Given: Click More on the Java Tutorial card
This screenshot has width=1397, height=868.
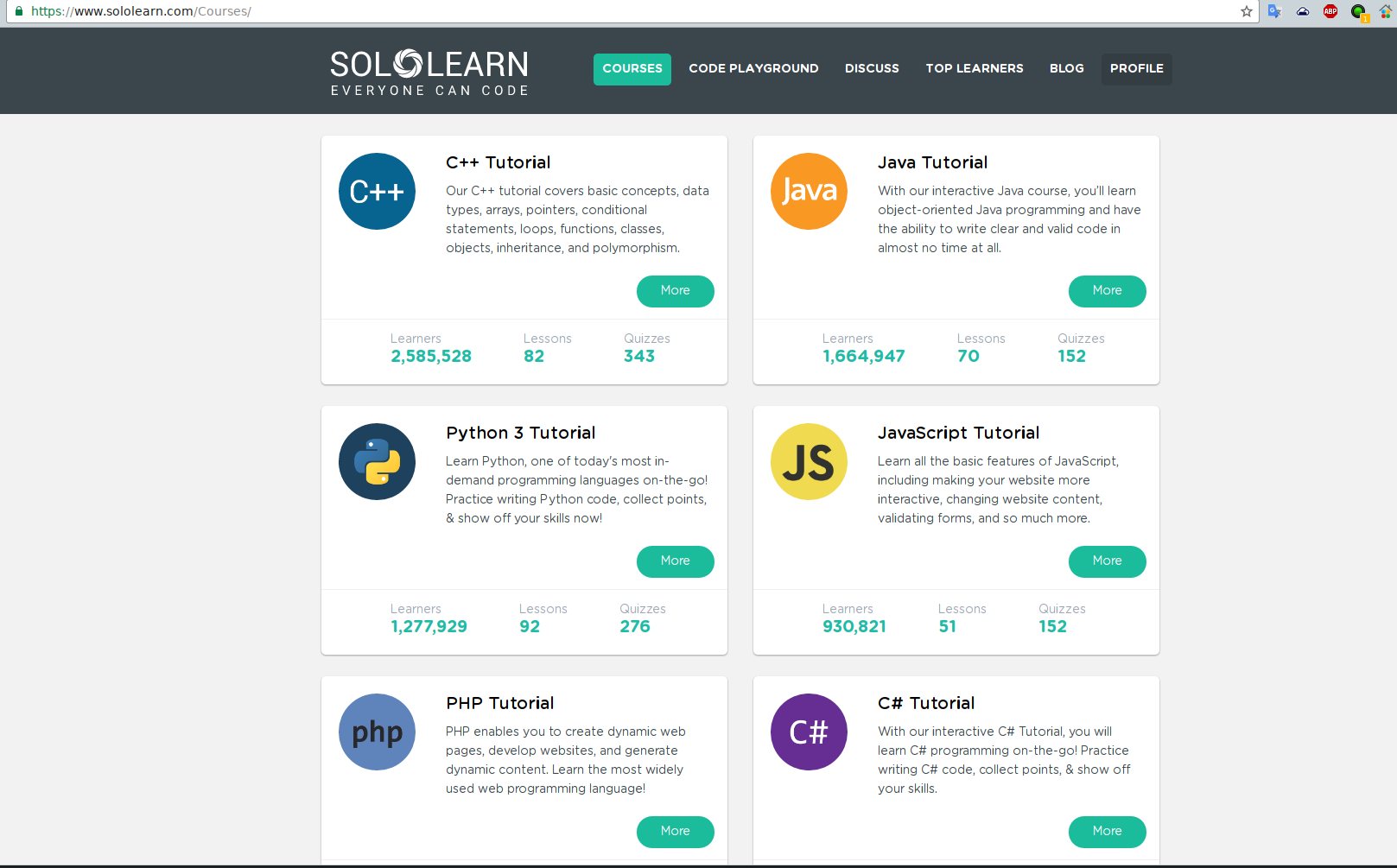Looking at the screenshot, I should pyautogui.click(x=1108, y=291).
